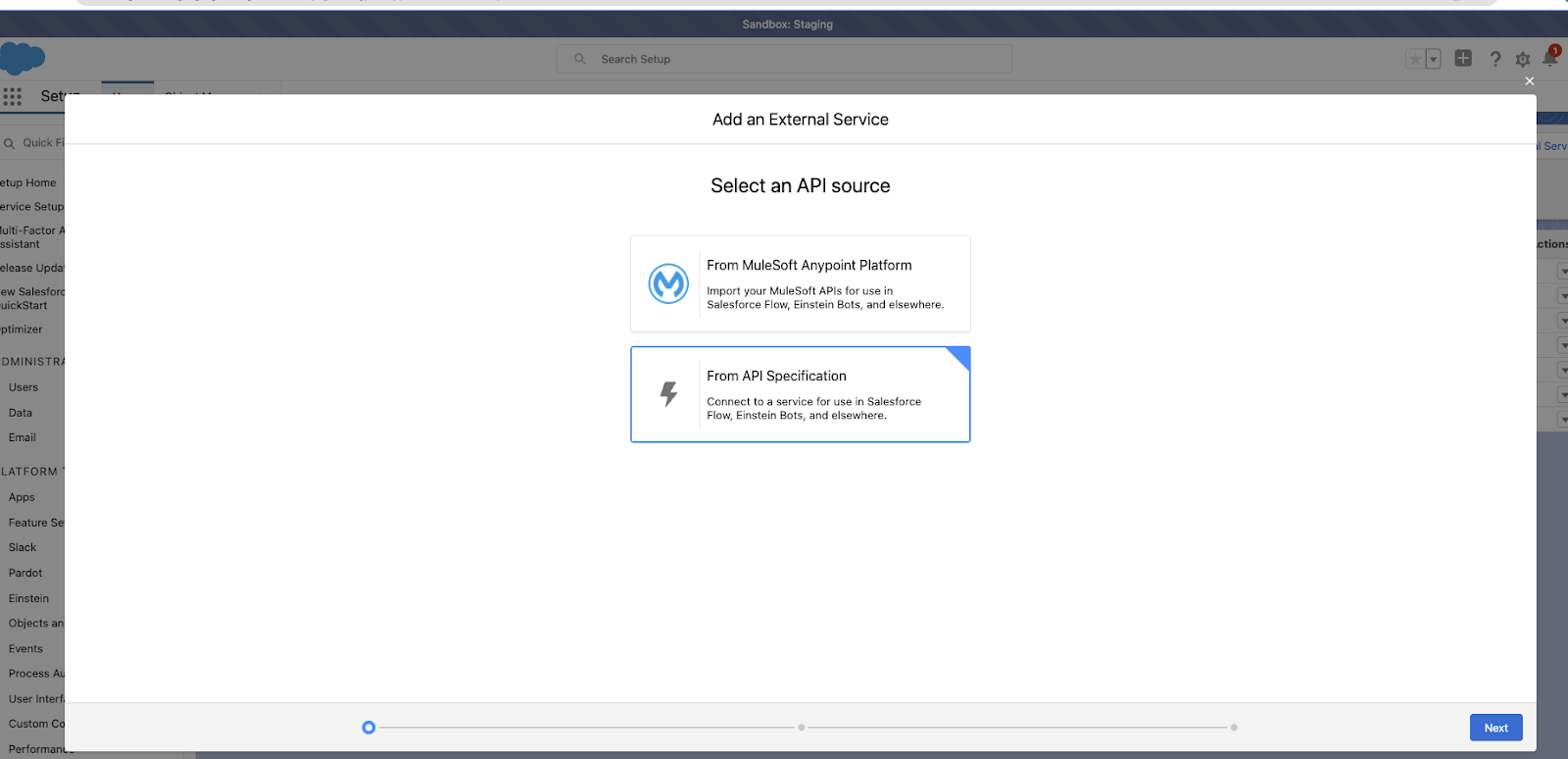Viewport: 1568px width, 759px height.
Task: Expand Pardot in sidebar
Action: pos(25,574)
